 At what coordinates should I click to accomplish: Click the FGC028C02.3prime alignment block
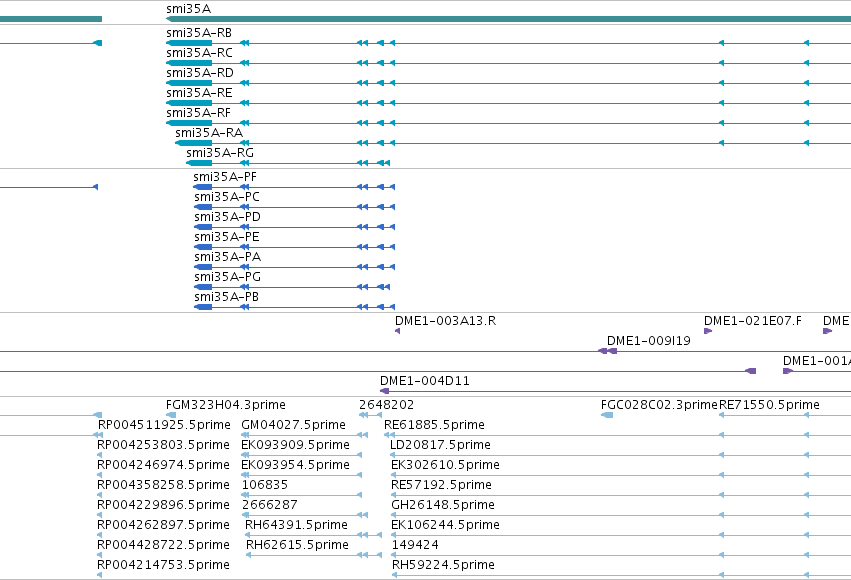click(607, 416)
